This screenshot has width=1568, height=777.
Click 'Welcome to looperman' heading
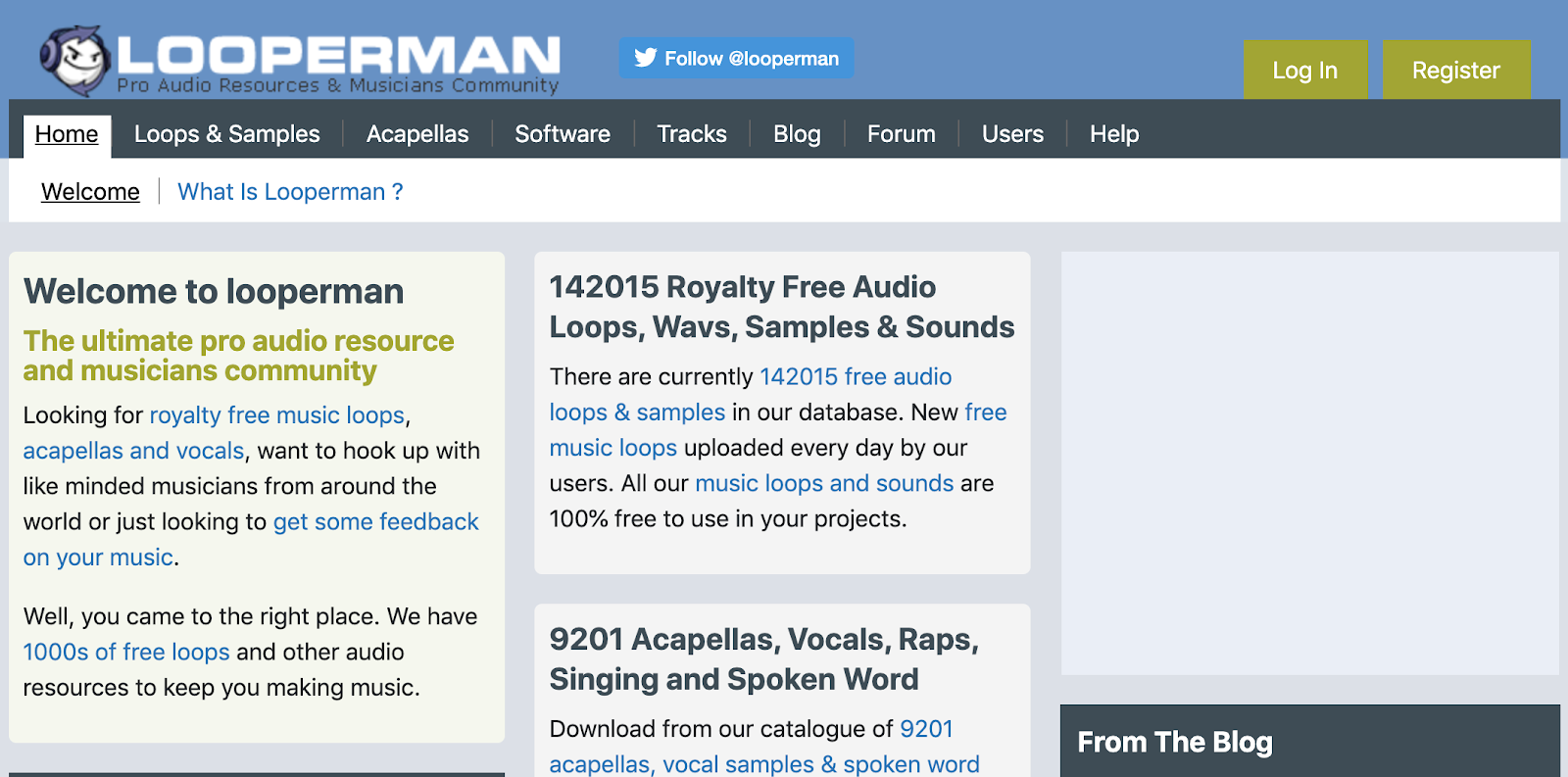pyautogui.click(x=214, y=291)
